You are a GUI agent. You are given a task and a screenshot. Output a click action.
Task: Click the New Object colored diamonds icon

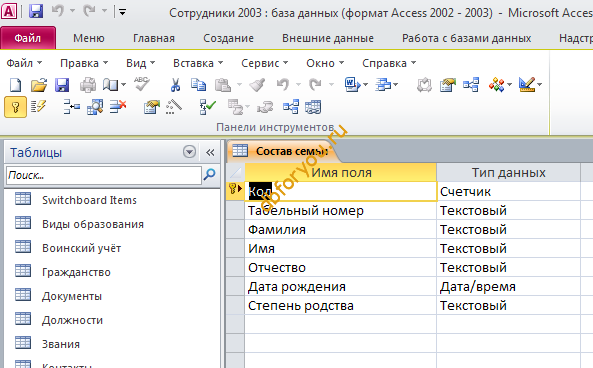coord(497,85)
